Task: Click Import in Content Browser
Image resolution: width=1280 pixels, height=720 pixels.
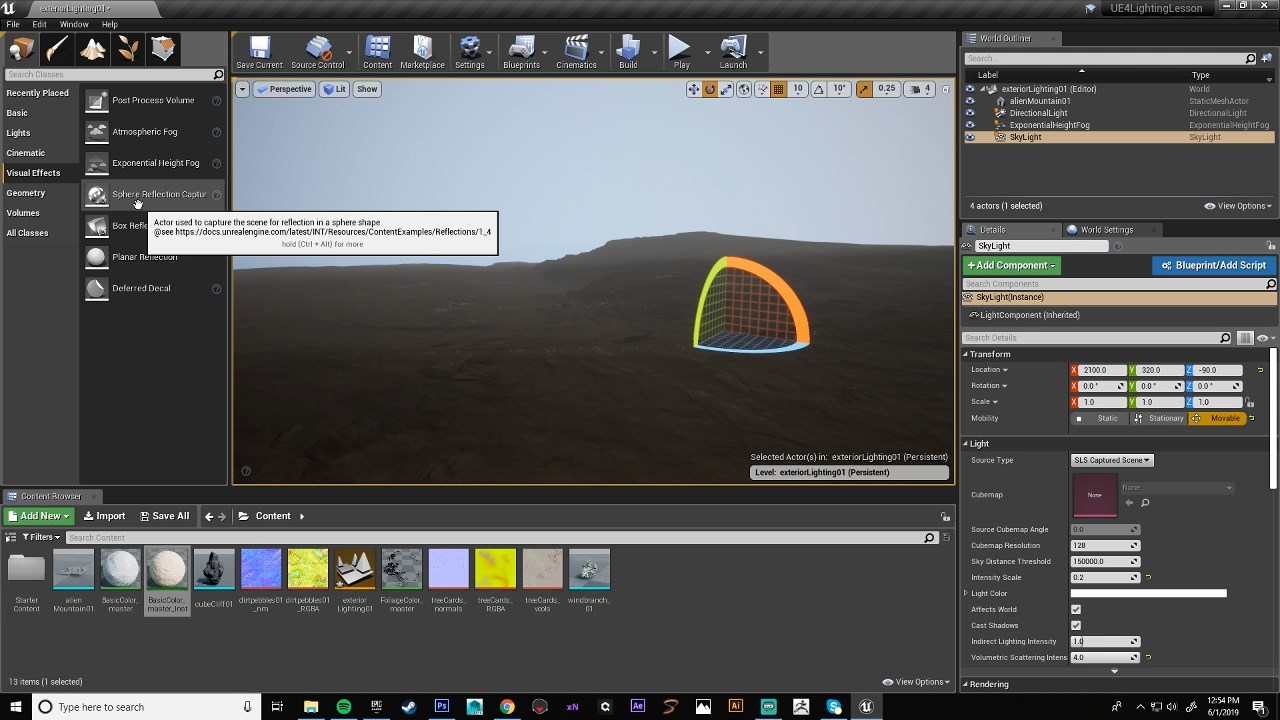Action: pyautogui.click(x=104, y=516)
